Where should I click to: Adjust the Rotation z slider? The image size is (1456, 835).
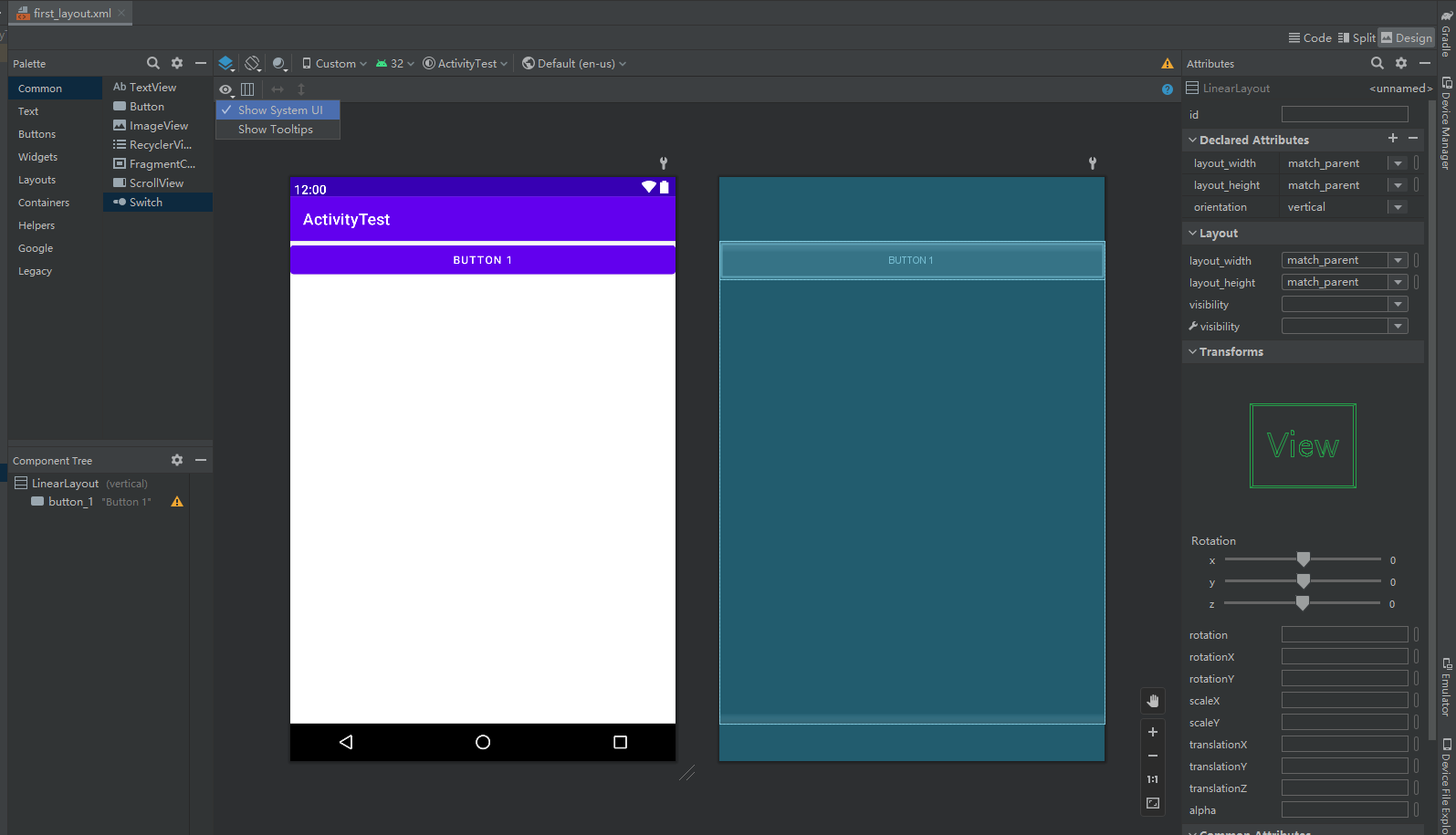(1303, 603)
